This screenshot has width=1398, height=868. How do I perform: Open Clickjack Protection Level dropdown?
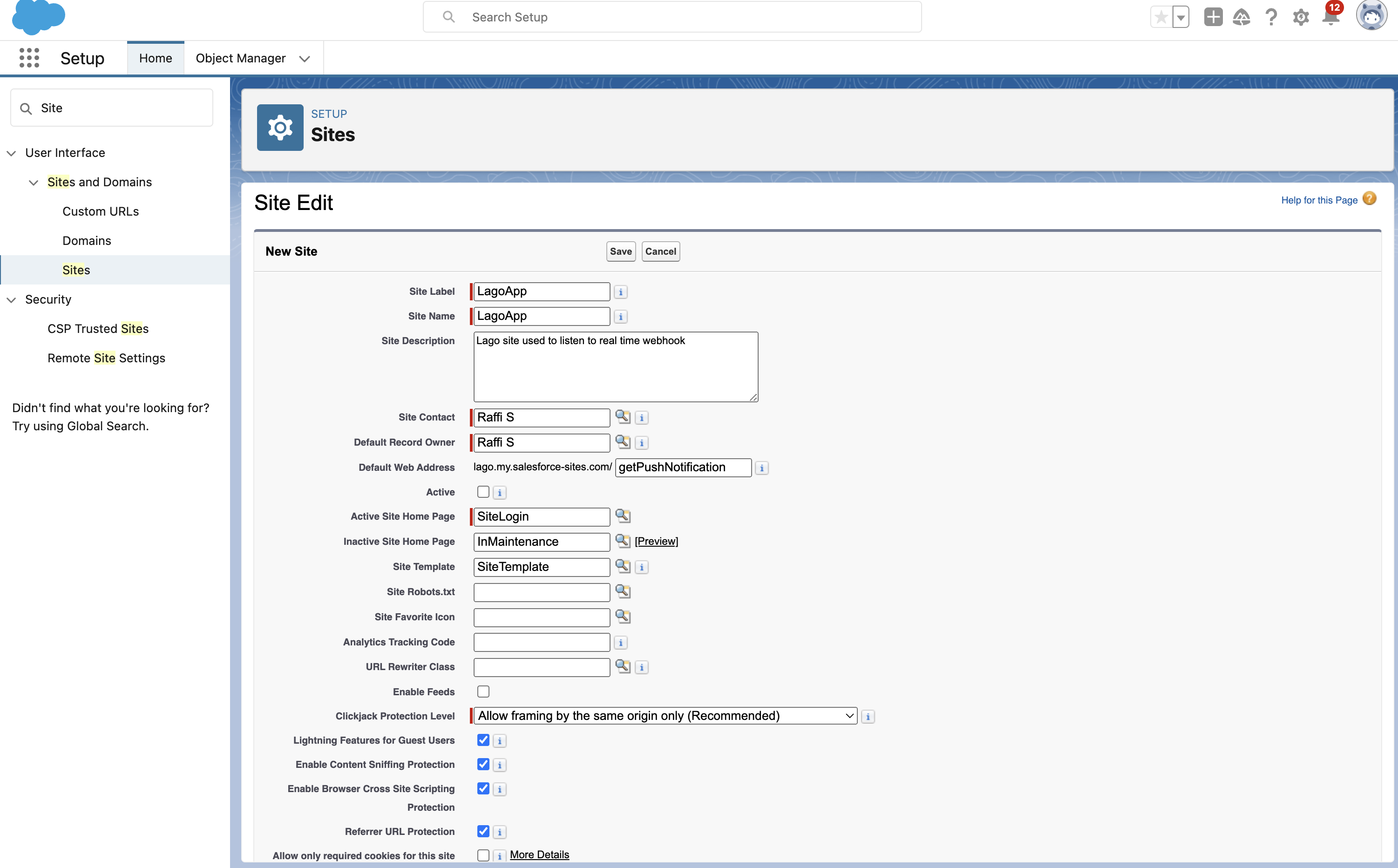pyautogui.click(x=665, y=716)
